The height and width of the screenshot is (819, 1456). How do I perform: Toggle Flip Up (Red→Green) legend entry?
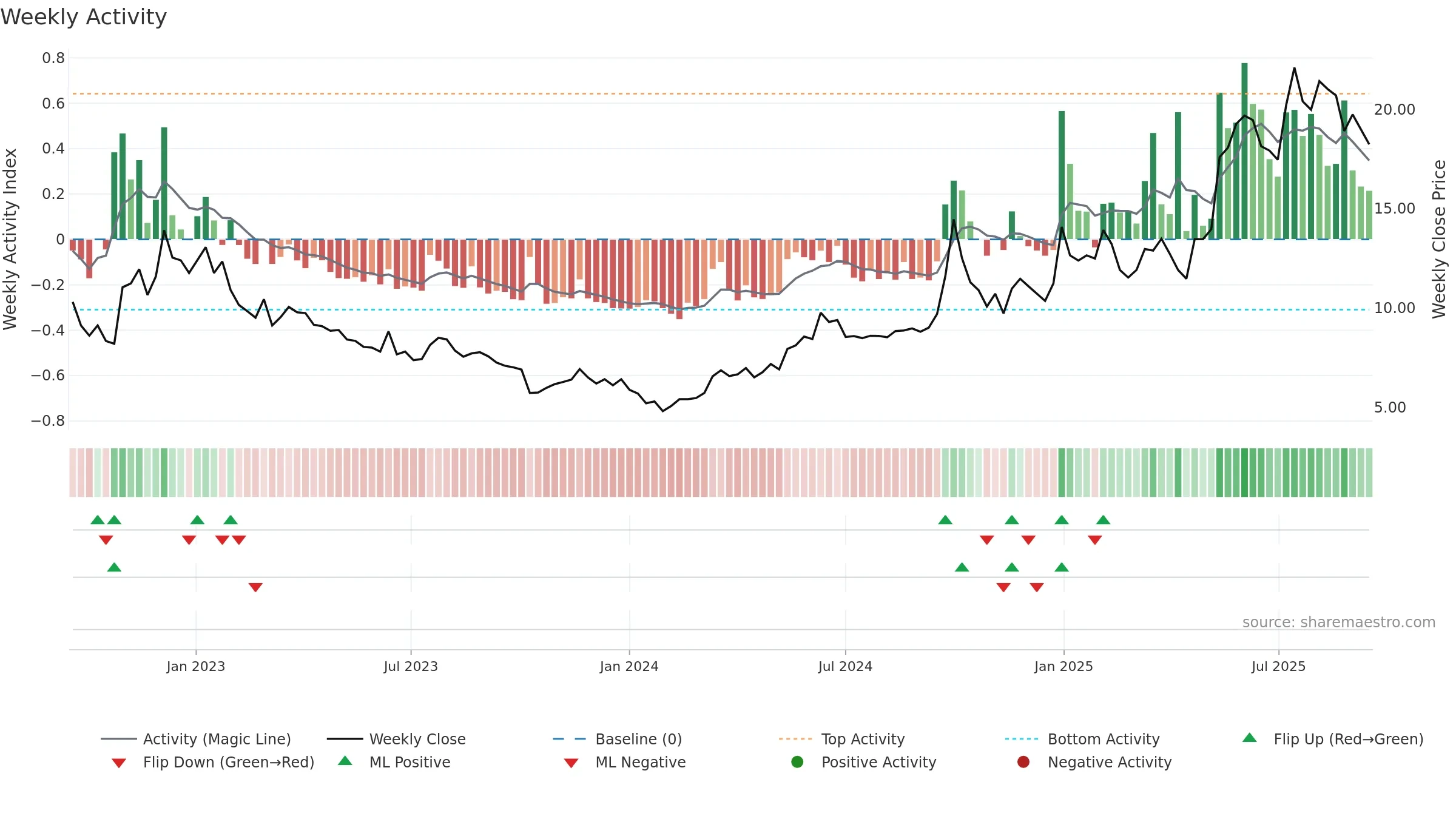tap(1332, 739)
